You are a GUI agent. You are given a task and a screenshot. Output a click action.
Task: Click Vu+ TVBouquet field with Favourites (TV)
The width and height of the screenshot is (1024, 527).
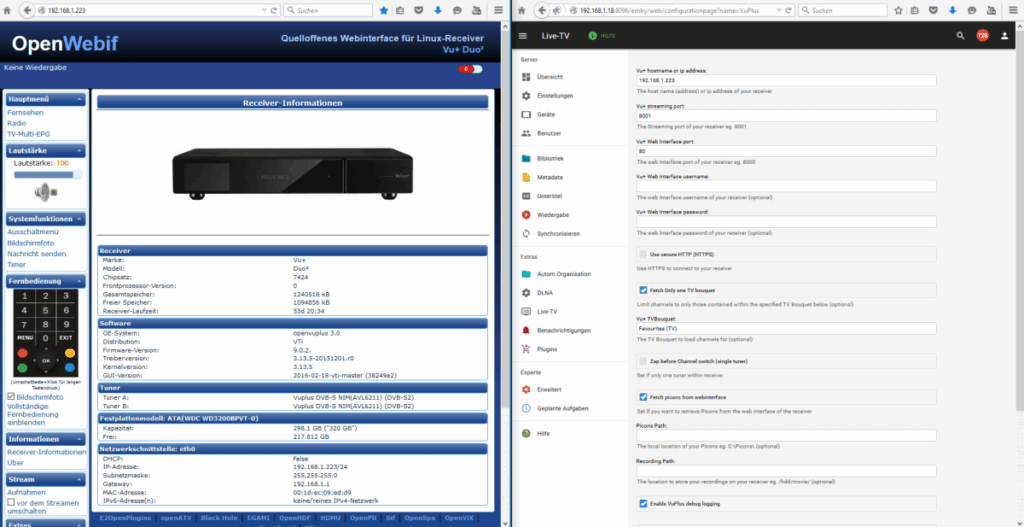(786, 328)
